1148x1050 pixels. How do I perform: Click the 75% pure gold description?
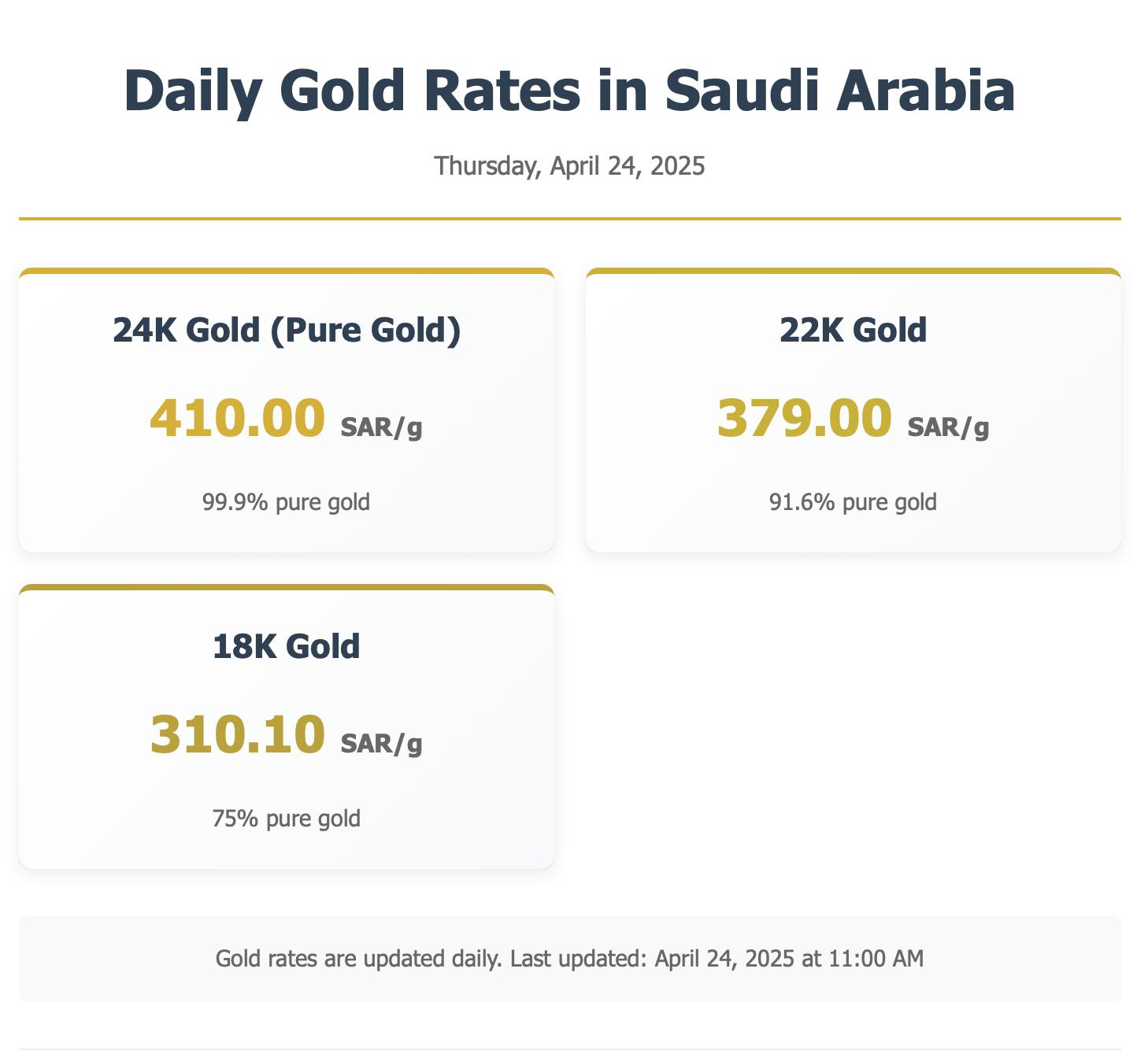[x=287, y=819]
